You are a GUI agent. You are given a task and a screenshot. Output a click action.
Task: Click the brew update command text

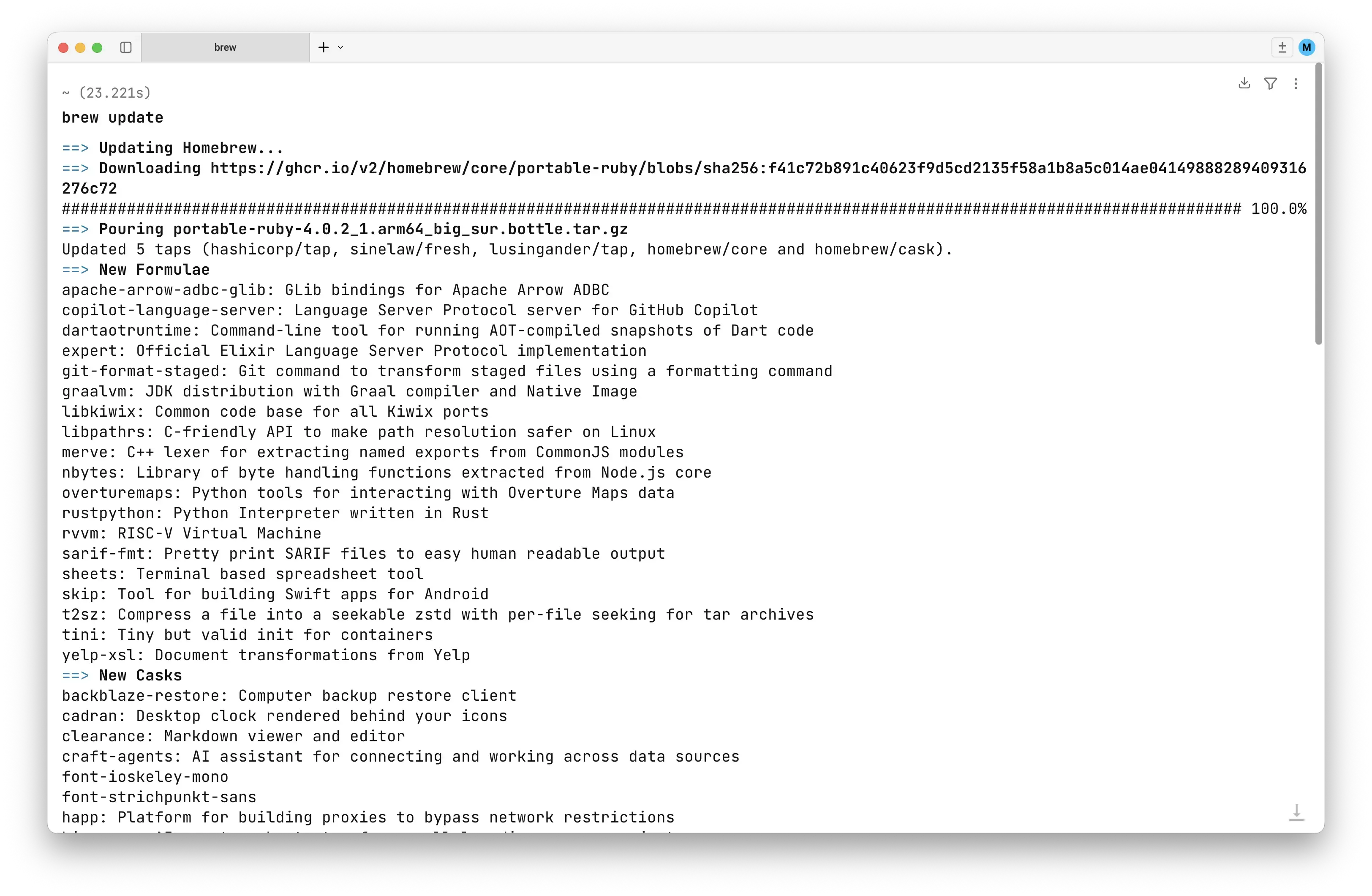(x=112, y=117)
